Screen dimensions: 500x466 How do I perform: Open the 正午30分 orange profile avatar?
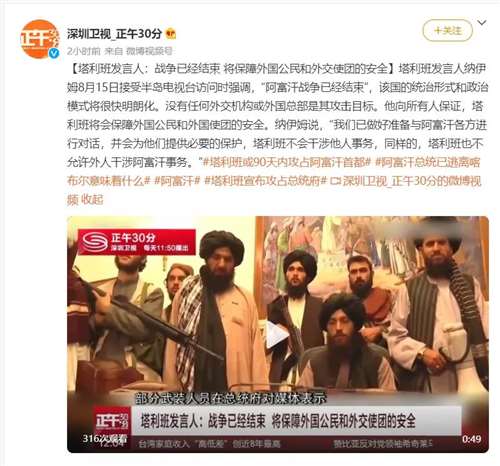point(39,39)
